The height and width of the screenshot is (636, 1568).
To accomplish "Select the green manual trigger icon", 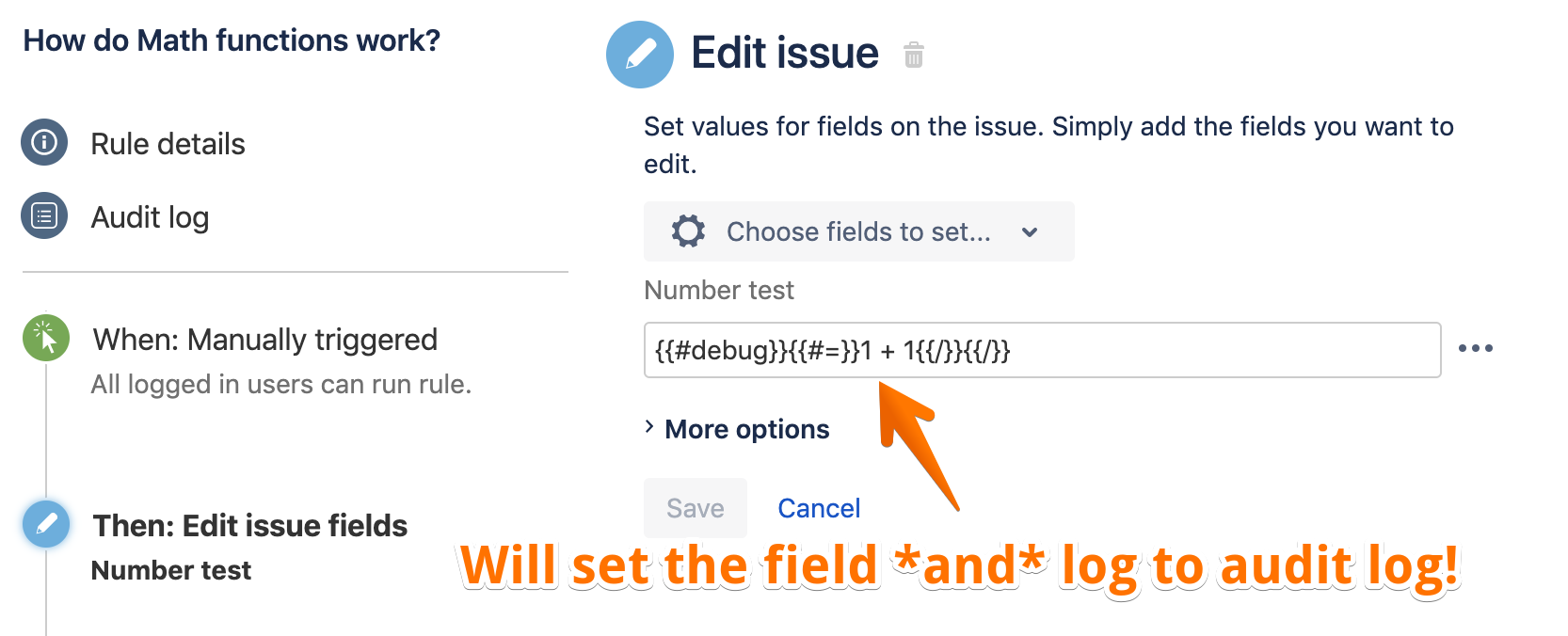I will (x=45, y=338).
